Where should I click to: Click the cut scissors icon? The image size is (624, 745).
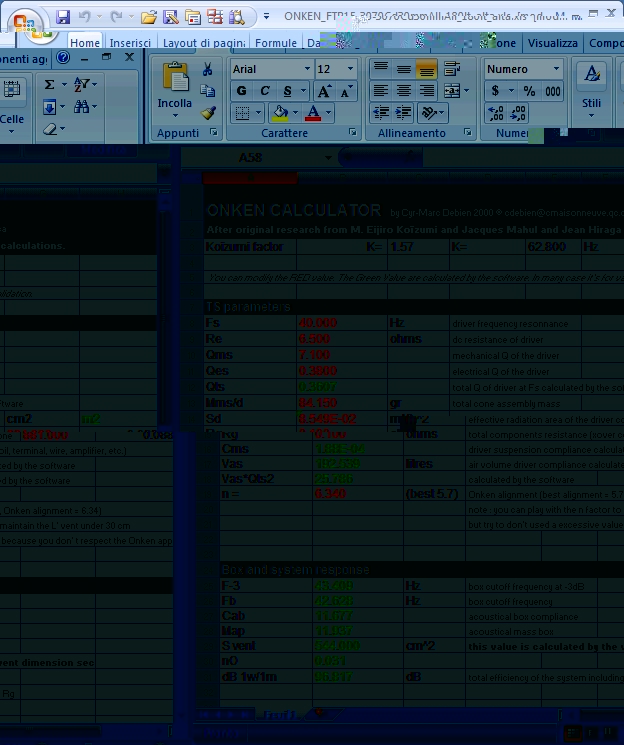(x=208, y=69)
